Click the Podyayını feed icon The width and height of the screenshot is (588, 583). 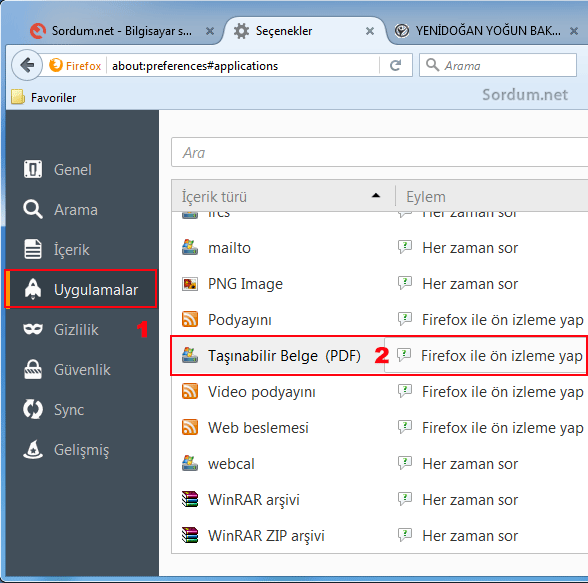click(190, 319)
